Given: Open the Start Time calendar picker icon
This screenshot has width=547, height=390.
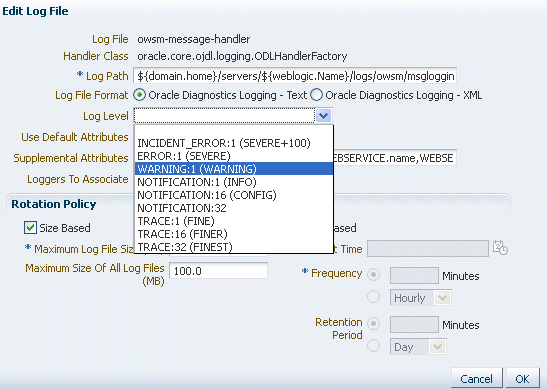Looking at the screenshot, I should point(500,247).
